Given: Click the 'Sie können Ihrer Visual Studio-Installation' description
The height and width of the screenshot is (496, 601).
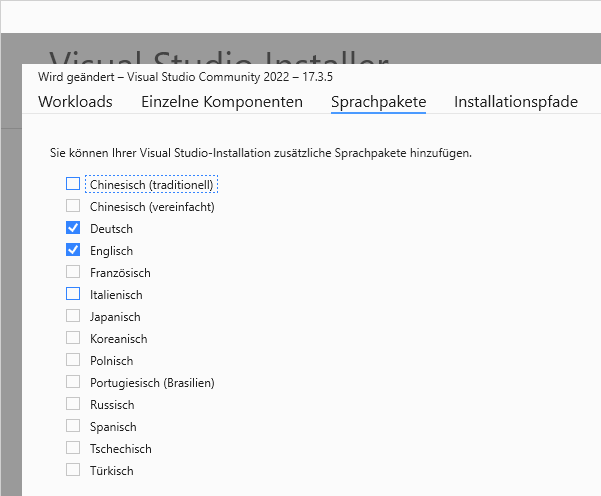Looking at the screenshot, I should pyautogui.click(x=261, y=153).
